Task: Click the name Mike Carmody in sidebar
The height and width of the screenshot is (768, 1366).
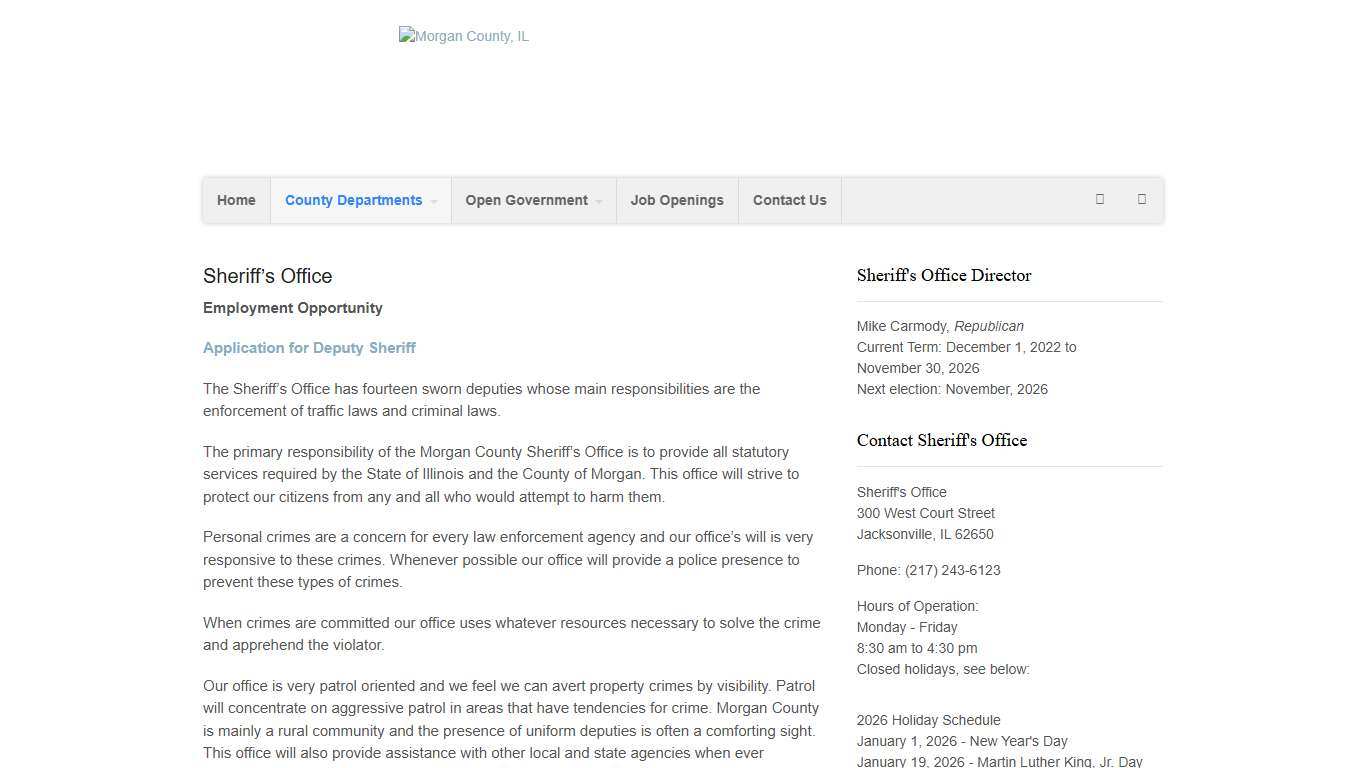Action: pyautogui.click(x=902, y=326)
